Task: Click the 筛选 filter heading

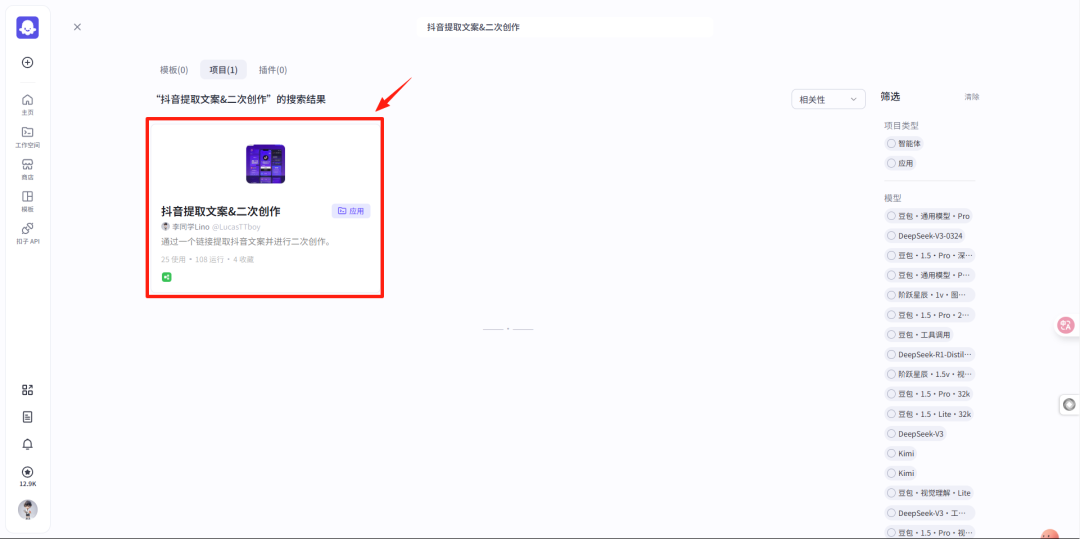Action: 890,96
